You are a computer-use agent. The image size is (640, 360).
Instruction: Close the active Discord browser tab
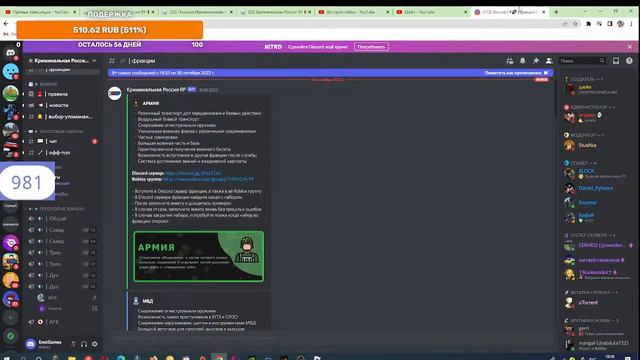point(543,12)
